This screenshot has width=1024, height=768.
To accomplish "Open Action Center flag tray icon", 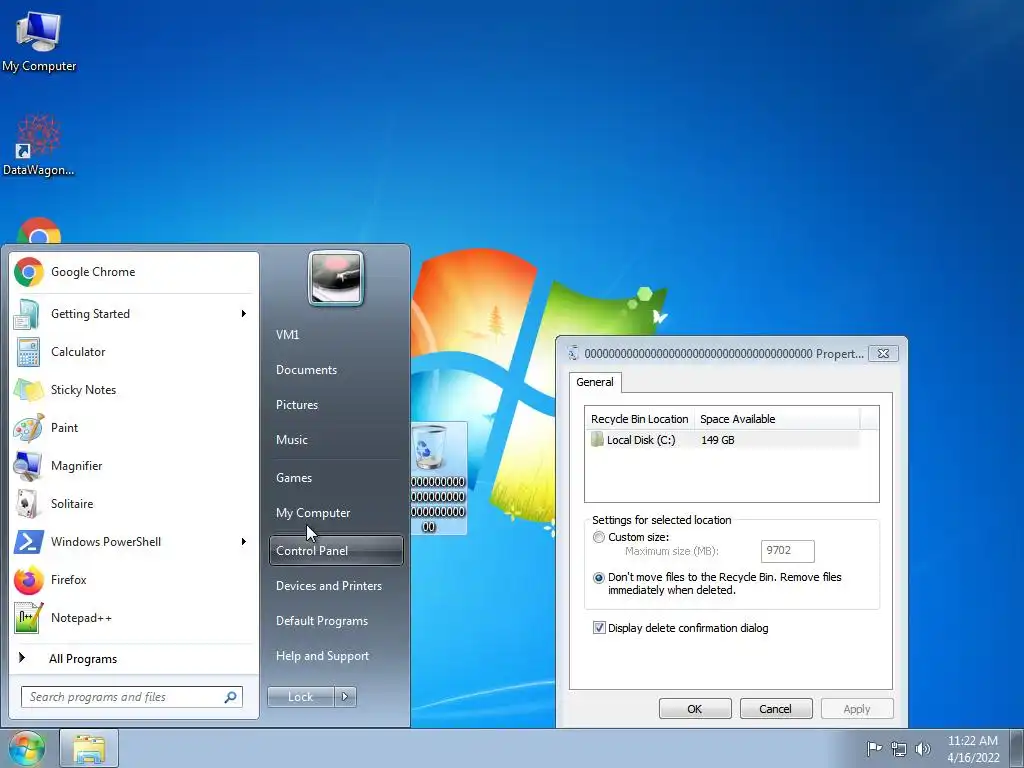I will pos(874,748).
